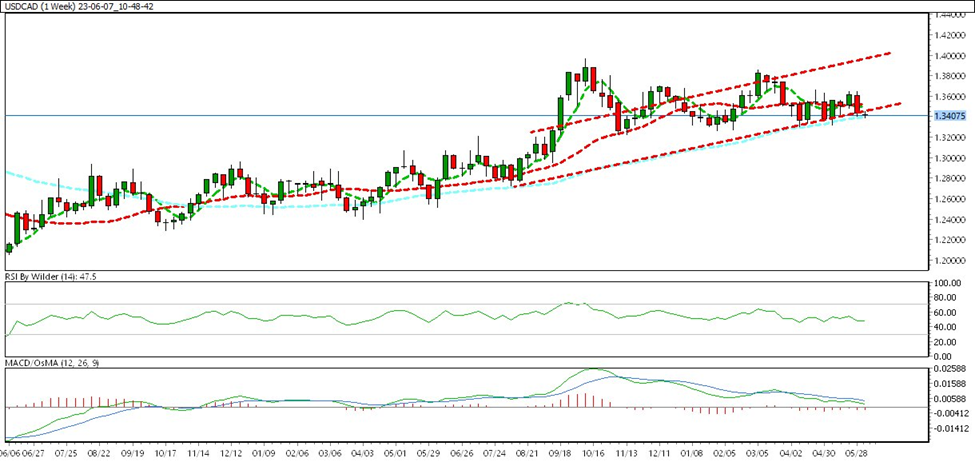Viewport: 975px width, 474px height.
Task: Select the 12/12 date label
Action: click(x=233, y=452)
